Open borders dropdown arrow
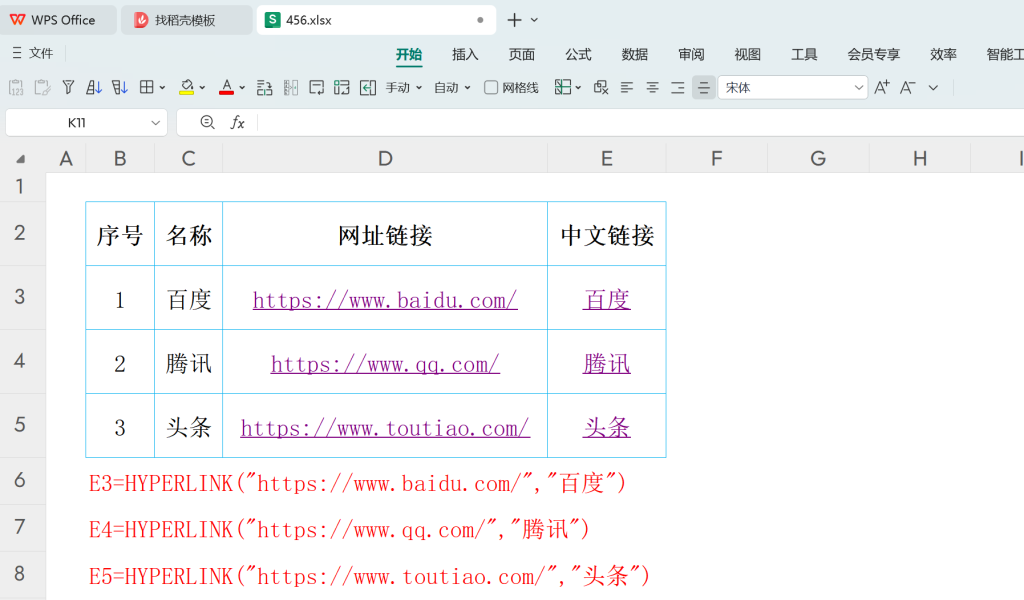1024x600 pixels. 163,87
